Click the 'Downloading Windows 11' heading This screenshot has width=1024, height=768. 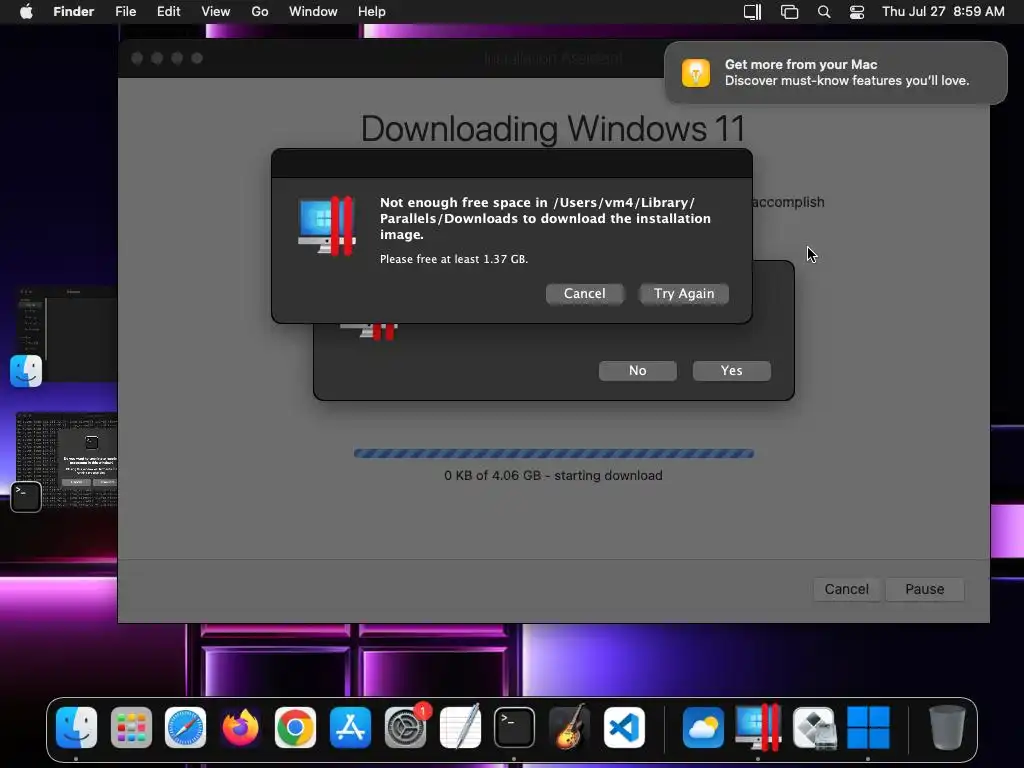tap(553, 129)
